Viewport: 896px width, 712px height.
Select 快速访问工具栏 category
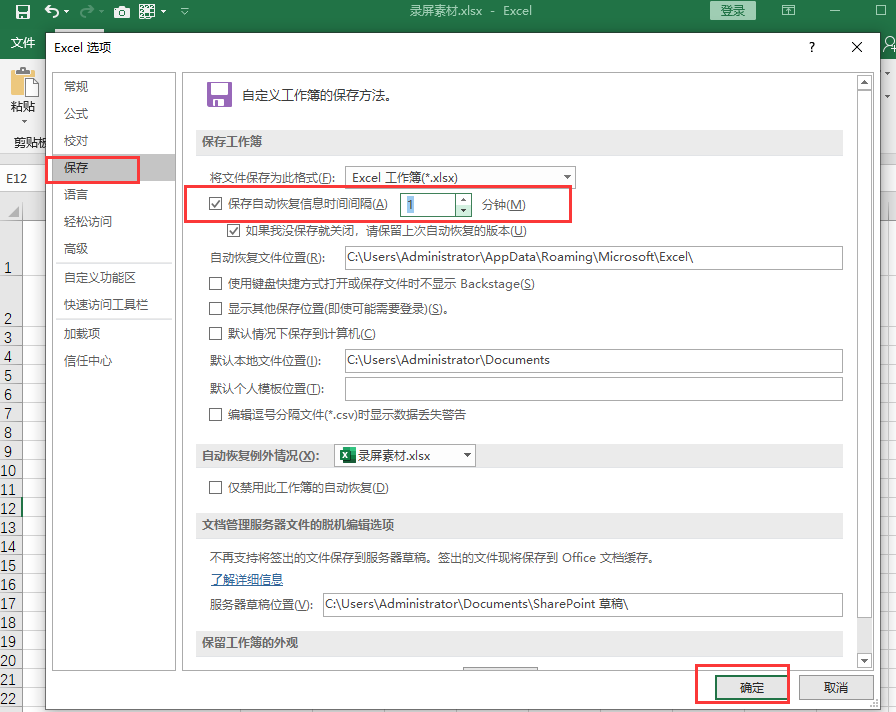click(x=114, y=305)
